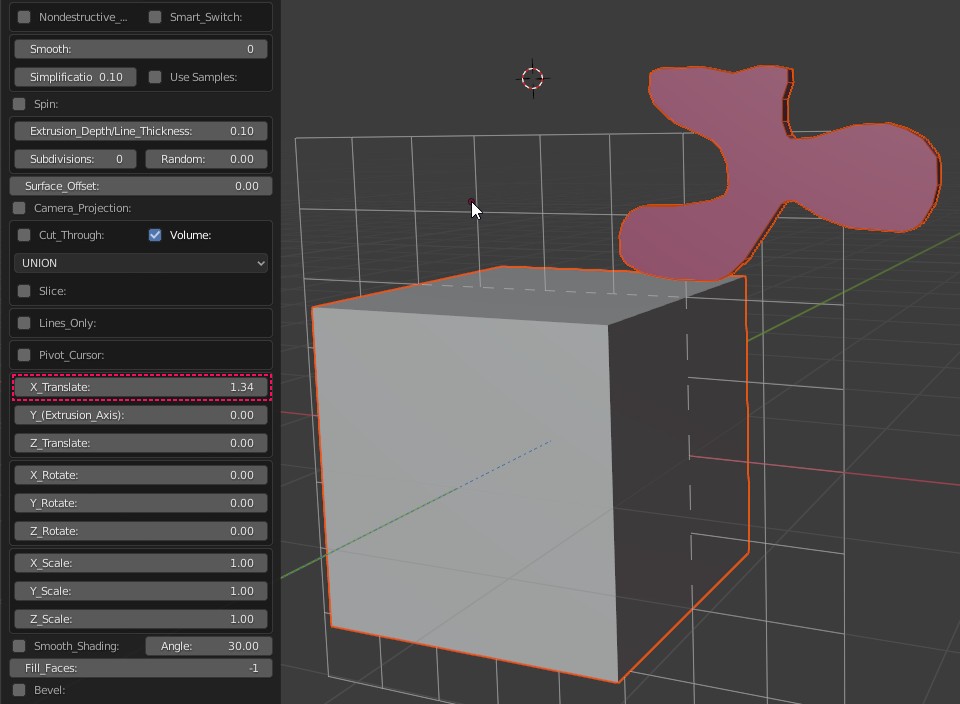Toggle the Bevel checkbox

click(x=19, y=690)
